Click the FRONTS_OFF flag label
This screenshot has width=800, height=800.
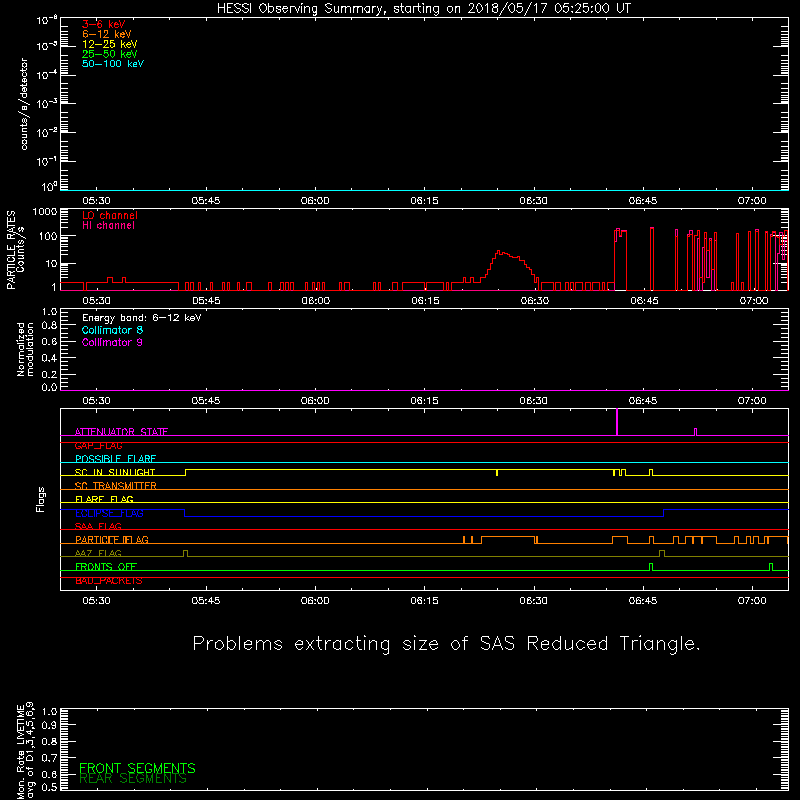[x=106, y=567]
